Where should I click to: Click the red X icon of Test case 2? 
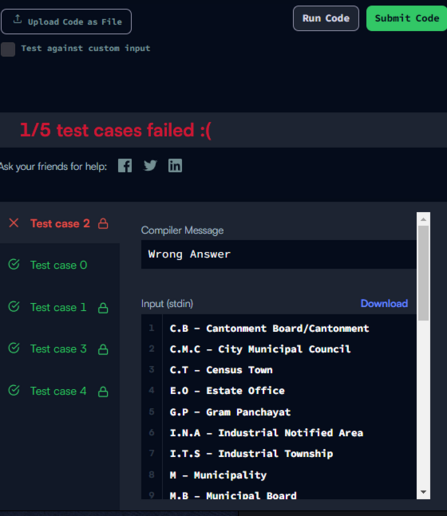tap(14, 223)
